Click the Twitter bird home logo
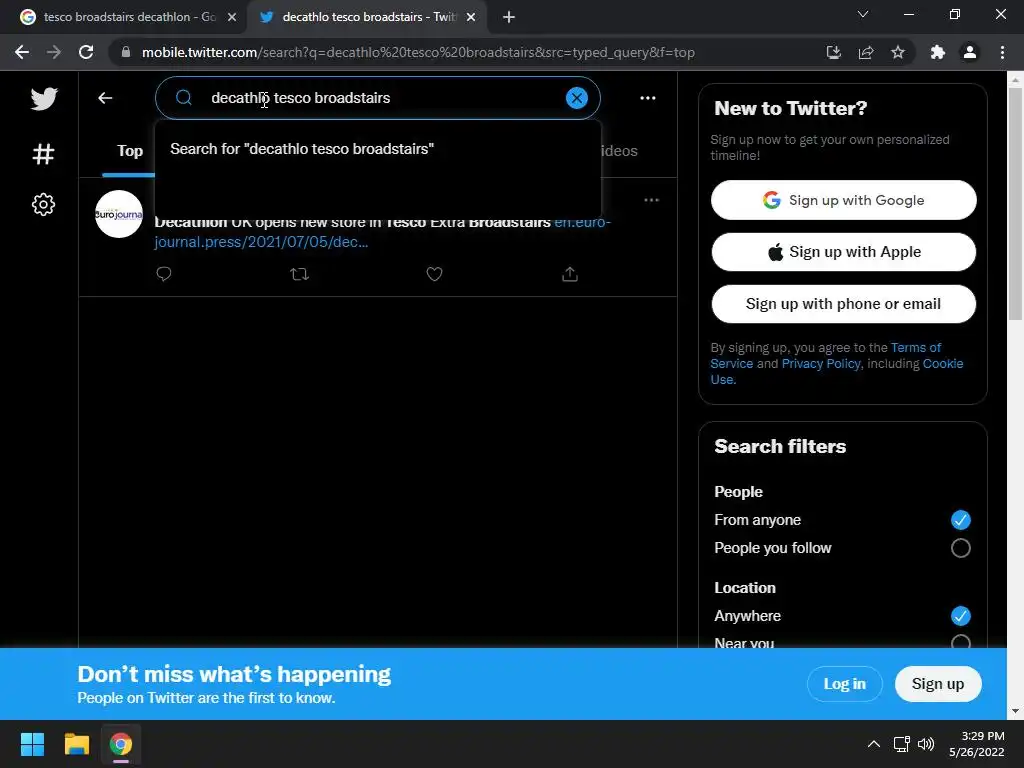Screen dimensions: 1024x768 point(44,99)
